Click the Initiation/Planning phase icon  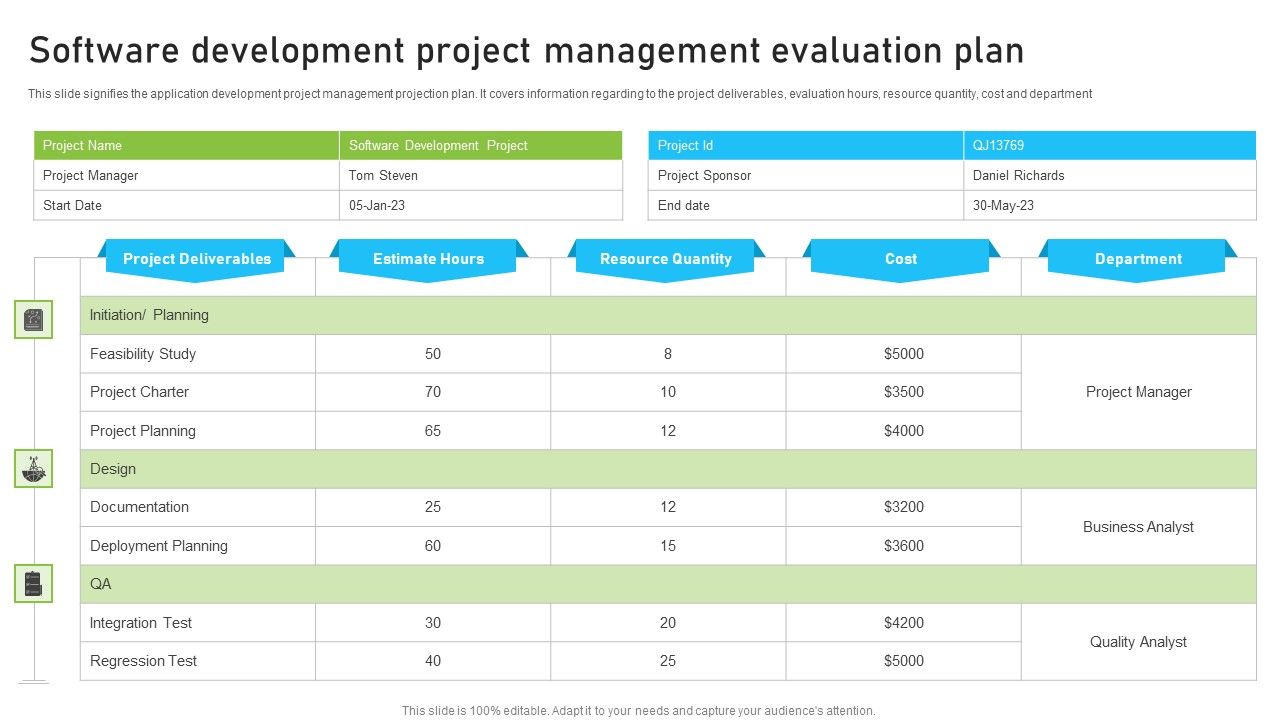[x=33, y=320]
